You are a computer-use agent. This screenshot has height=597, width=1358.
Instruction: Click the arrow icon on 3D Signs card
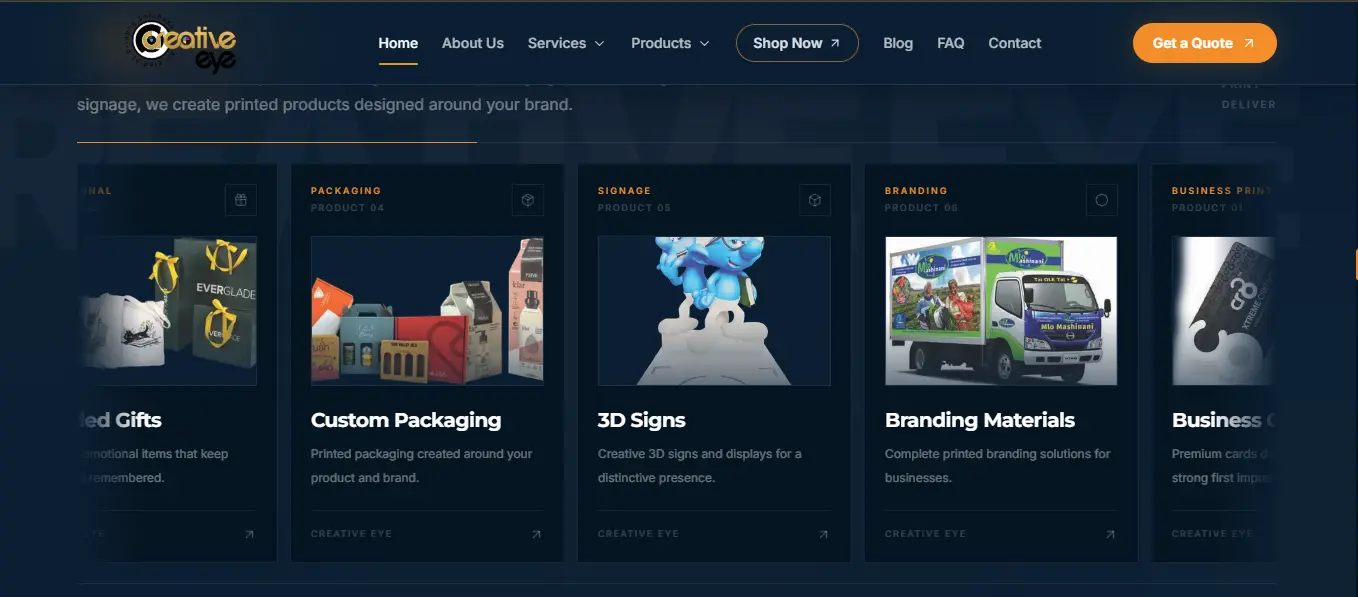click(x=823, y=535)
